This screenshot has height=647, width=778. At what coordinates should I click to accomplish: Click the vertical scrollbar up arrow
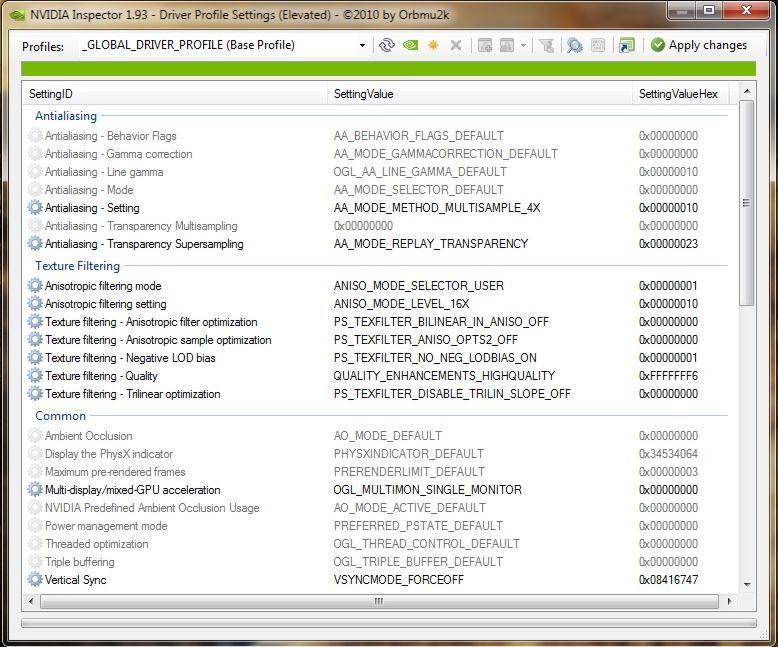pyautogui.click(x=747, y=91)
